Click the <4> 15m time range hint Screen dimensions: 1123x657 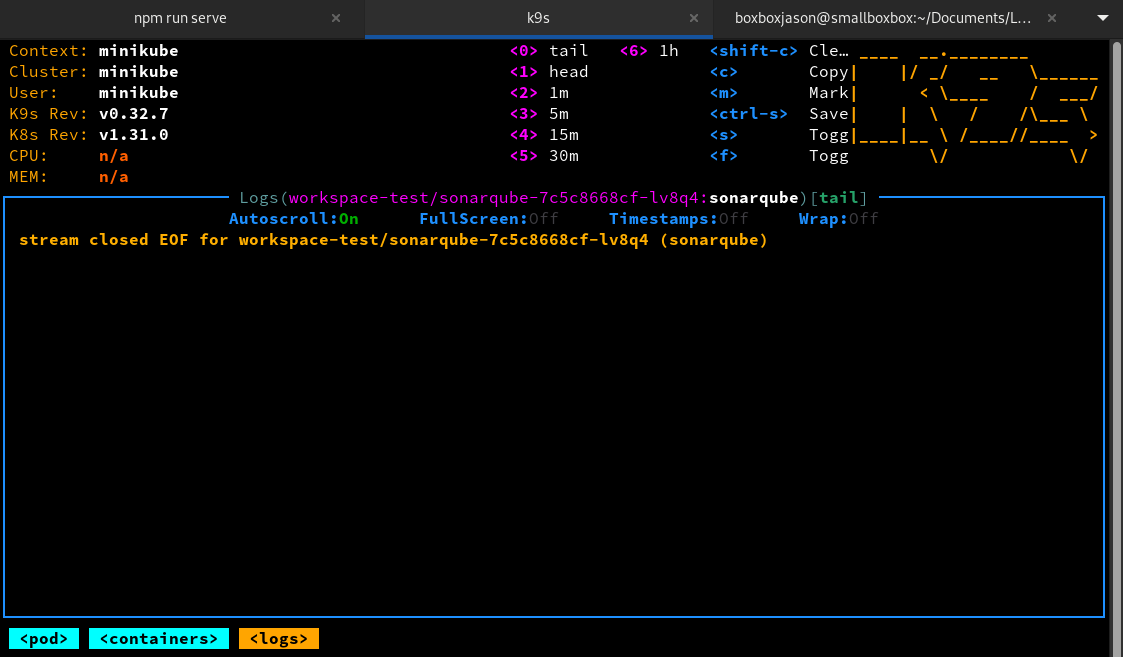(x=544, y=135)
